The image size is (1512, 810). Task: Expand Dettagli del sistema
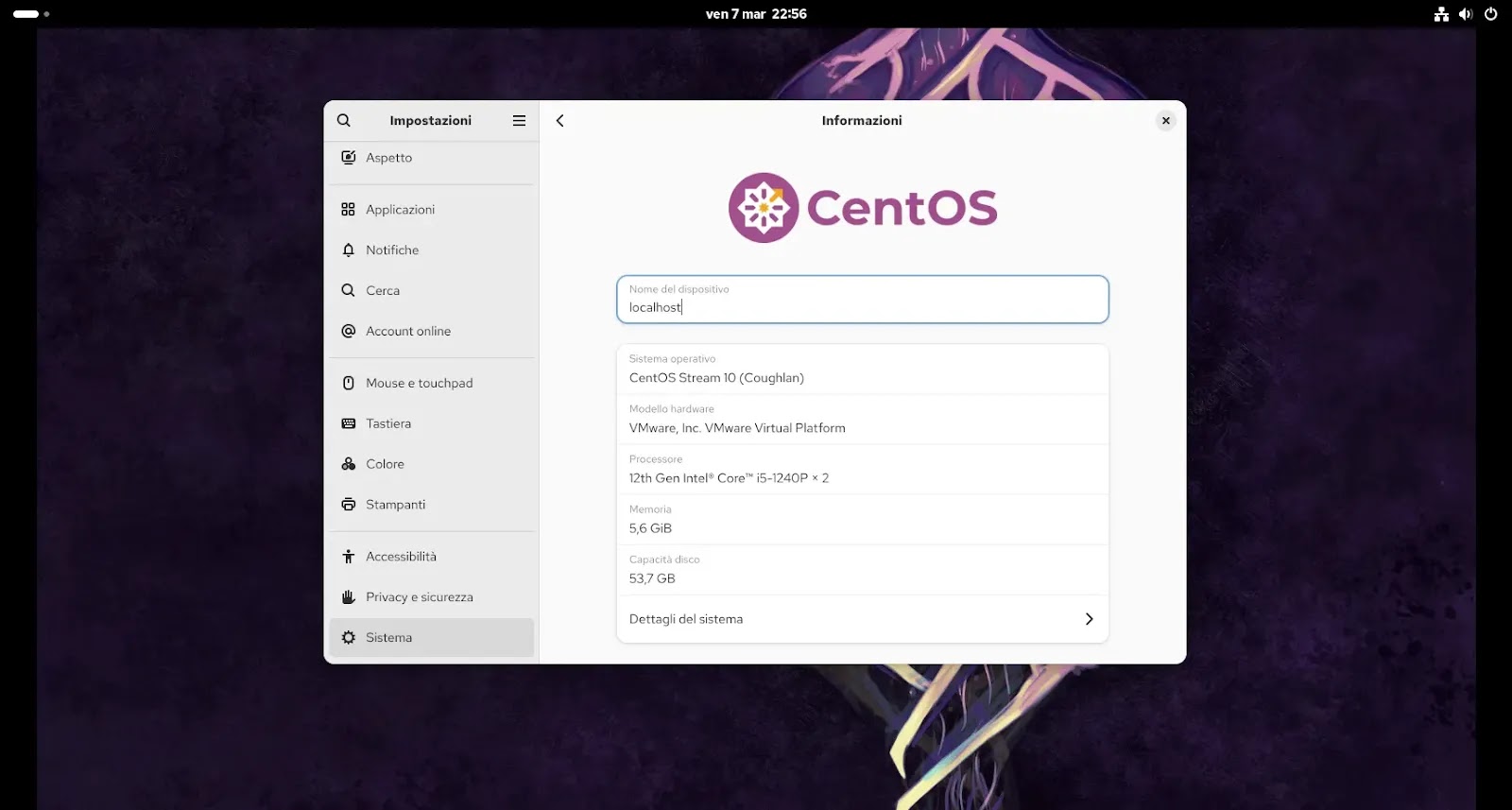point(862,620)
